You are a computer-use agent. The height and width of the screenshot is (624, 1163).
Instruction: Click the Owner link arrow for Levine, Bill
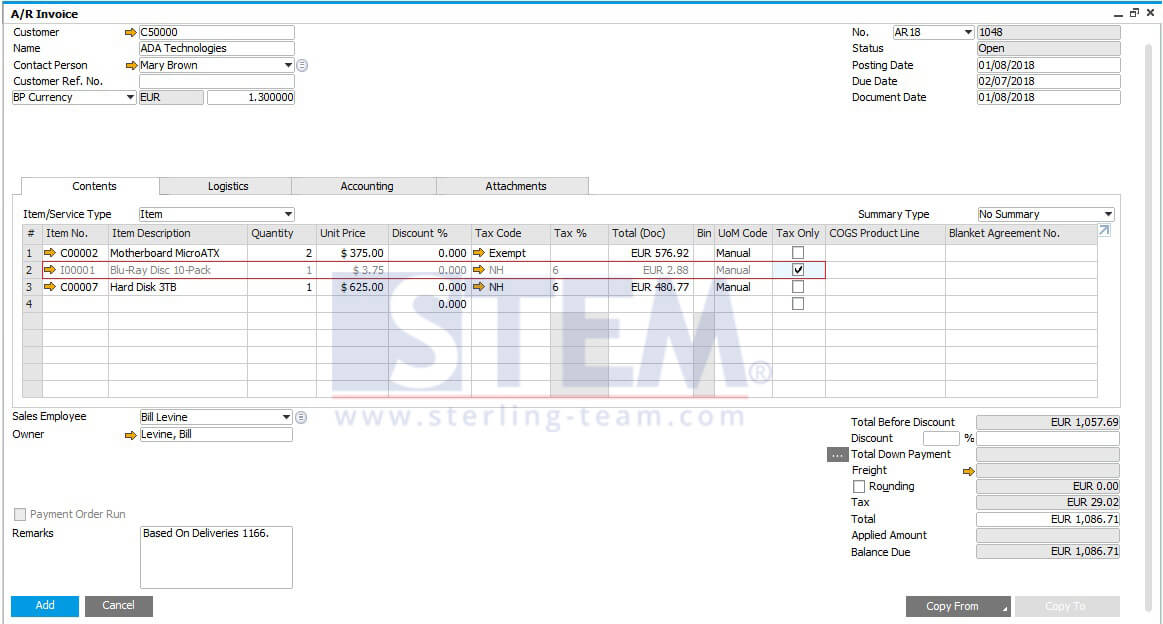pyautogui.click(x=131, y=436)
